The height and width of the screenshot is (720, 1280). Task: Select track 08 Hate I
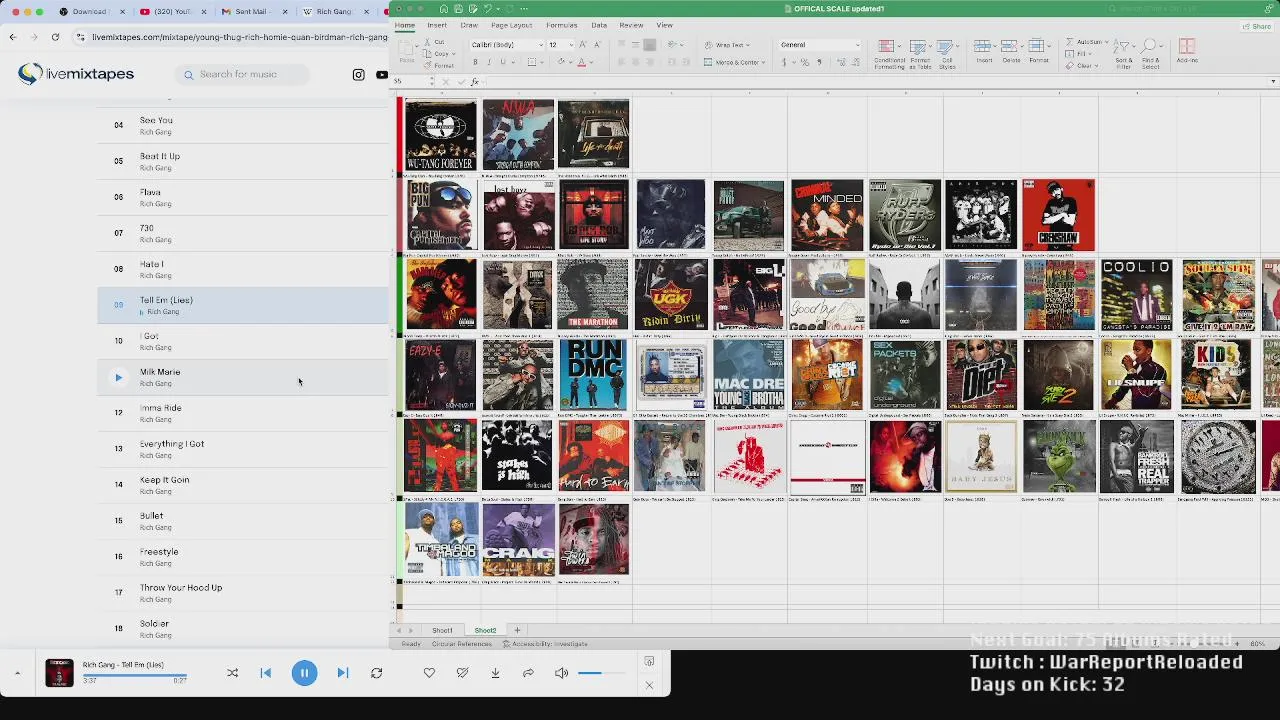tap(243, 269)
